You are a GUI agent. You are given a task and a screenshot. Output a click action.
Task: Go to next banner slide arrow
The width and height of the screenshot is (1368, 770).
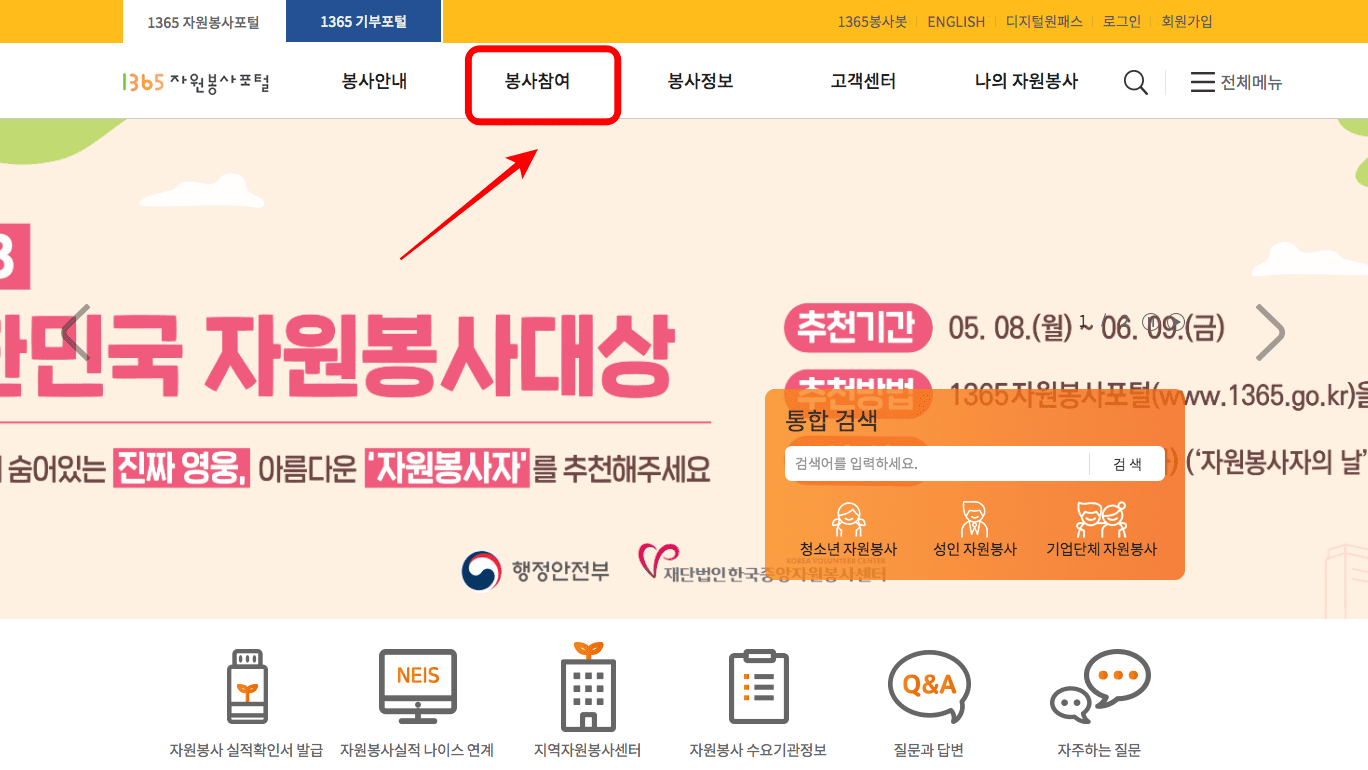(1270, 332)
